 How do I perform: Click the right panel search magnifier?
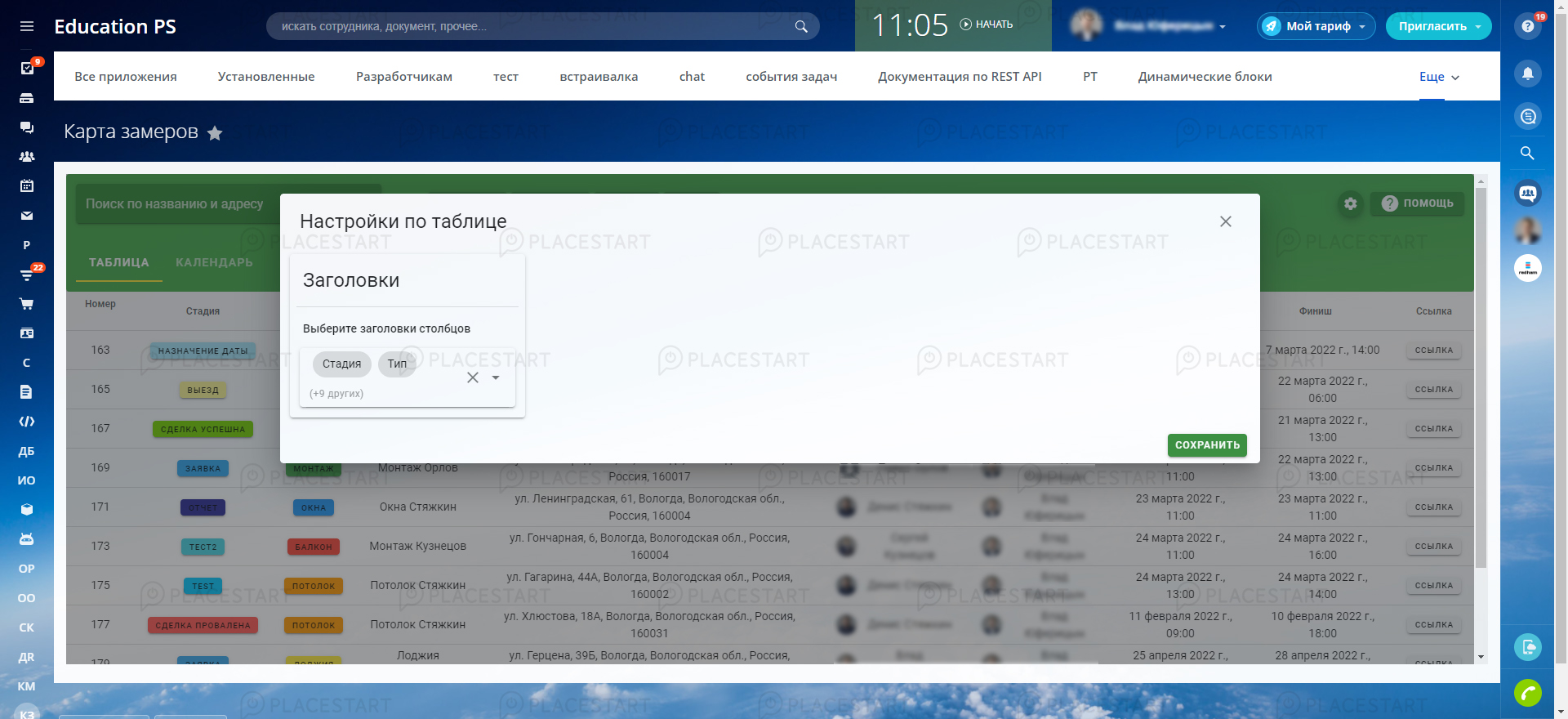(1528, 154)
